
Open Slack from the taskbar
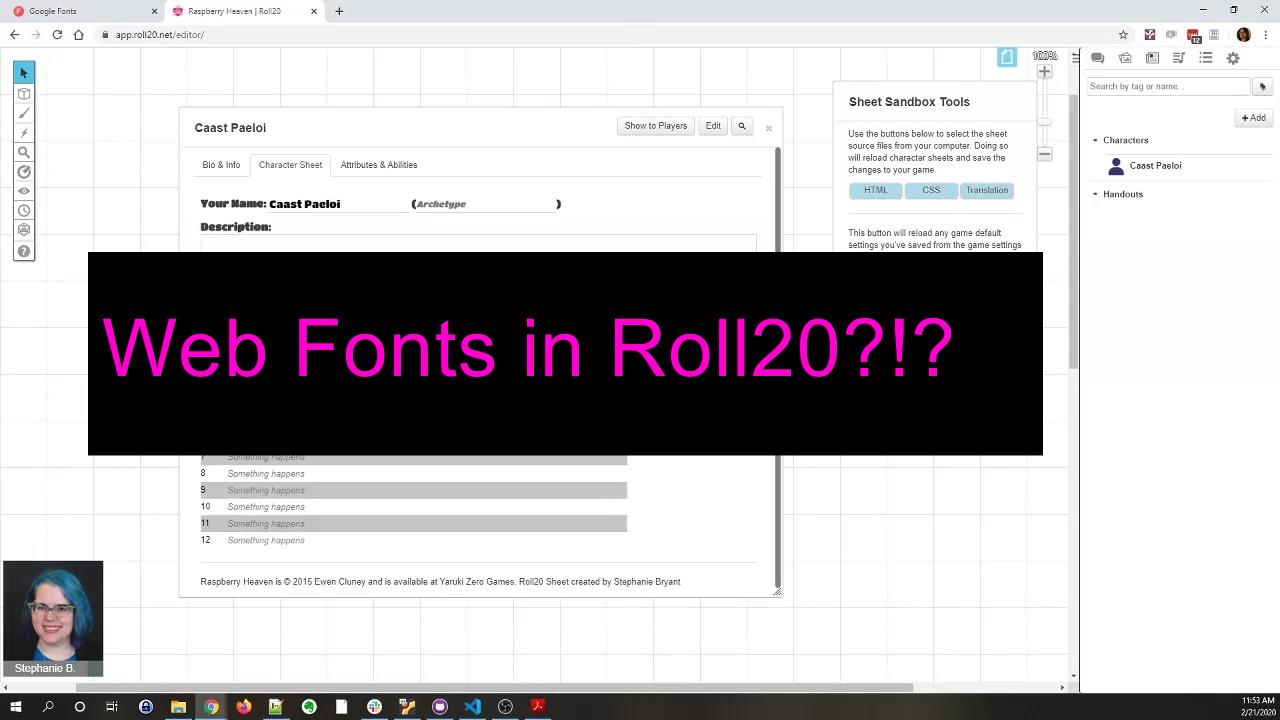[374, 707]
